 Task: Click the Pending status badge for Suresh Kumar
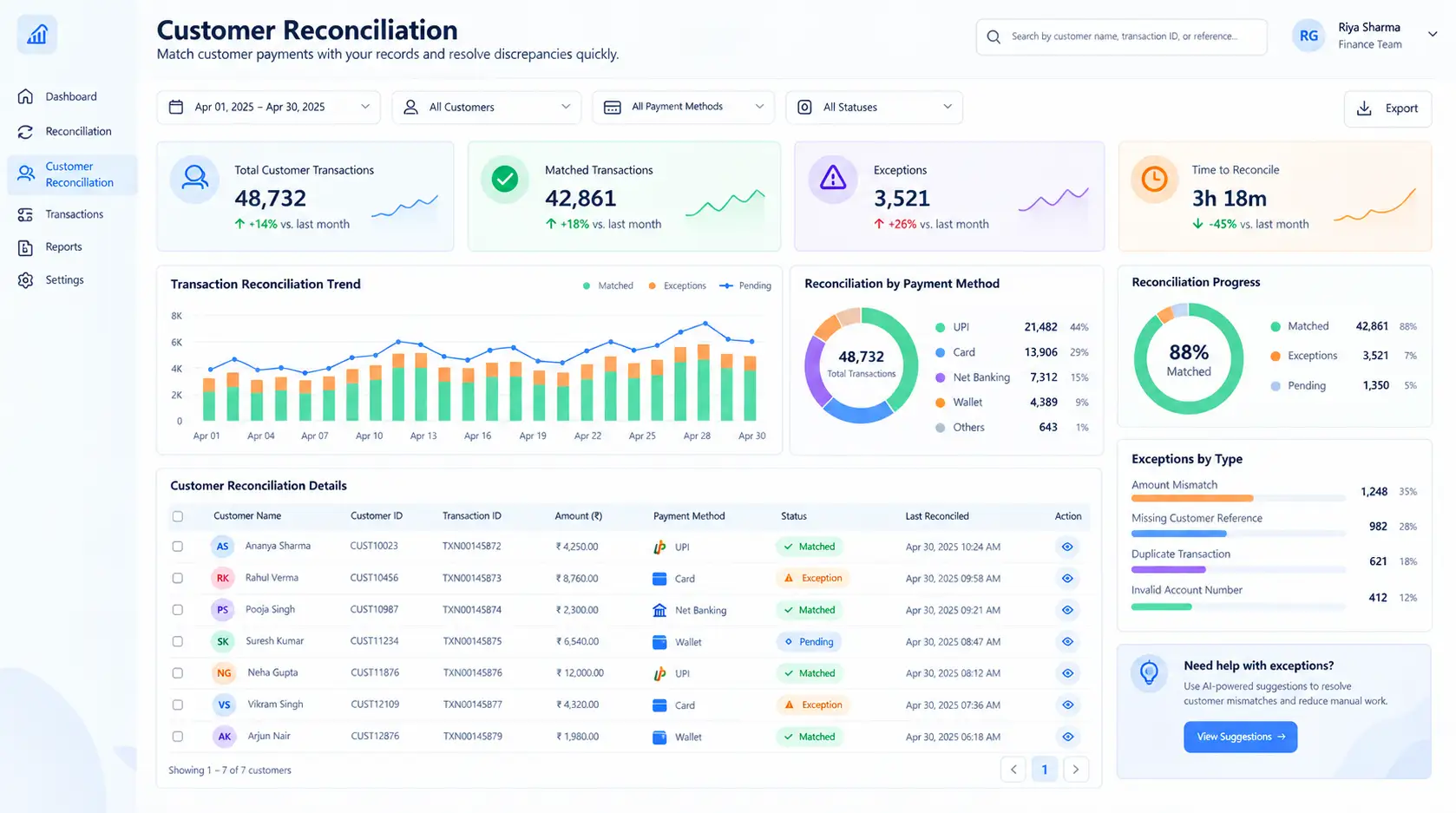click(808, 642)
